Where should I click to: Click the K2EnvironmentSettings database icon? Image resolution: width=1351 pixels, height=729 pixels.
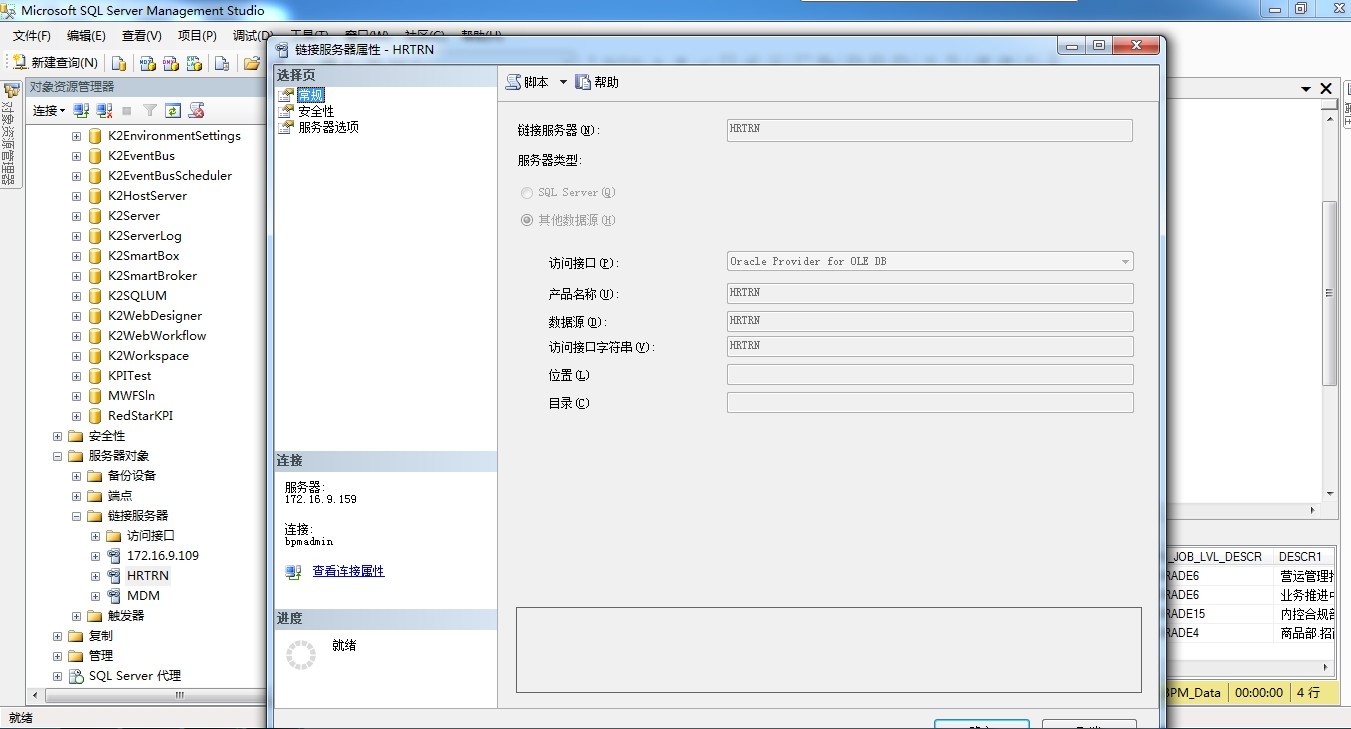95,136
